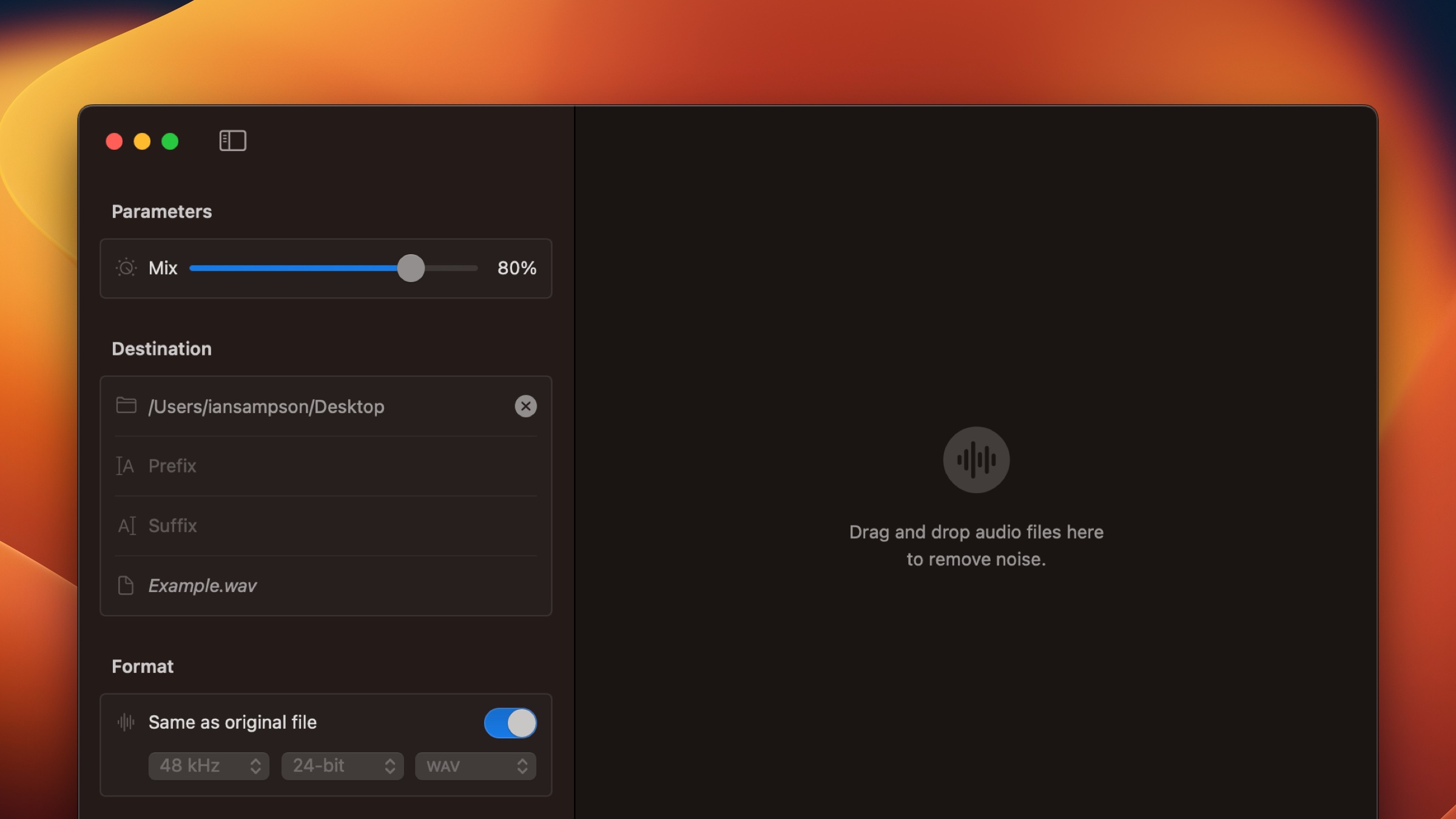This screenshot has height=819, width=1456.
Task: Click the Example.wav file document icon
Action: (x=126, y=585)
